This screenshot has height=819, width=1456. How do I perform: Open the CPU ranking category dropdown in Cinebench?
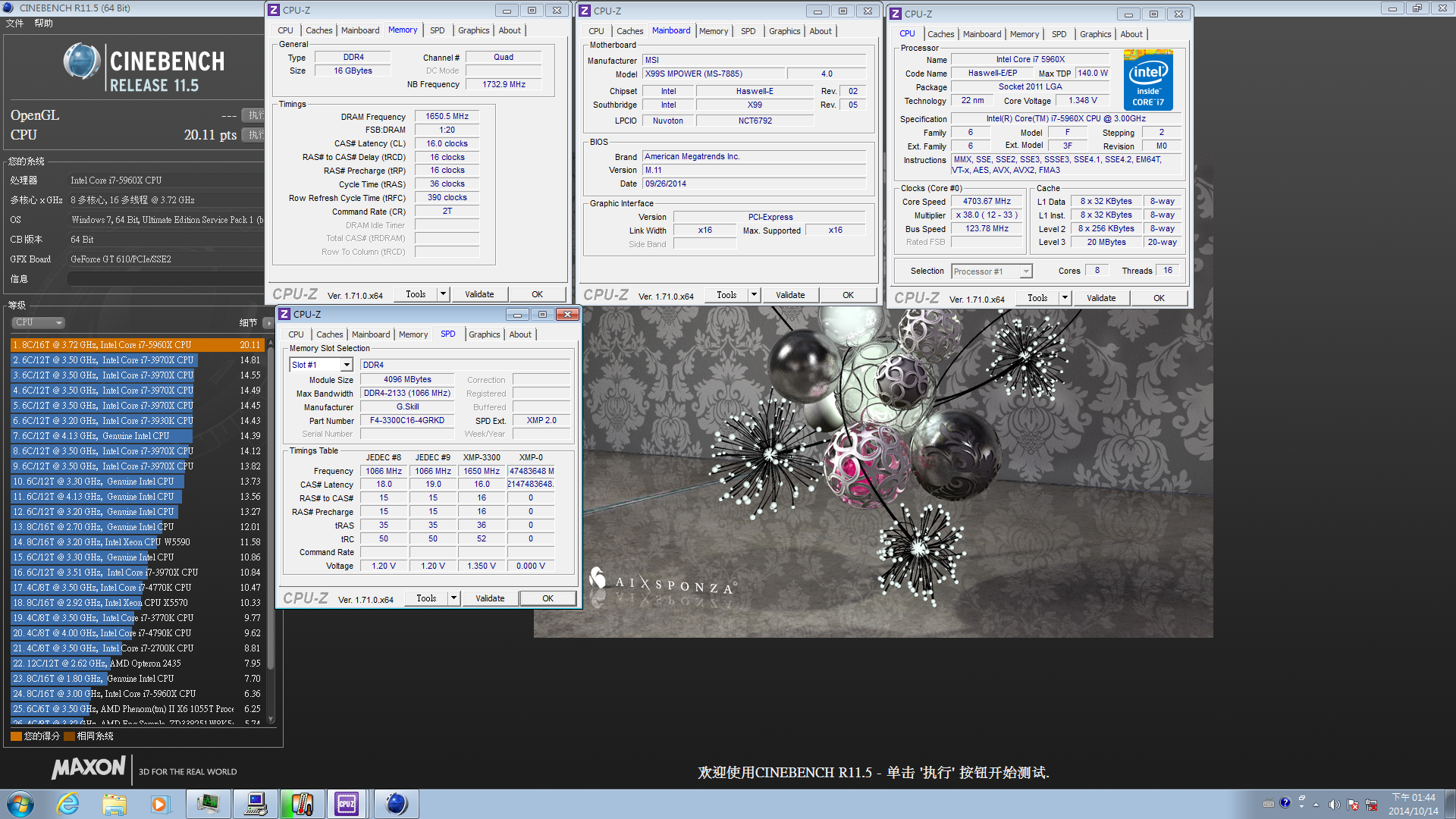tap(39, 322)
